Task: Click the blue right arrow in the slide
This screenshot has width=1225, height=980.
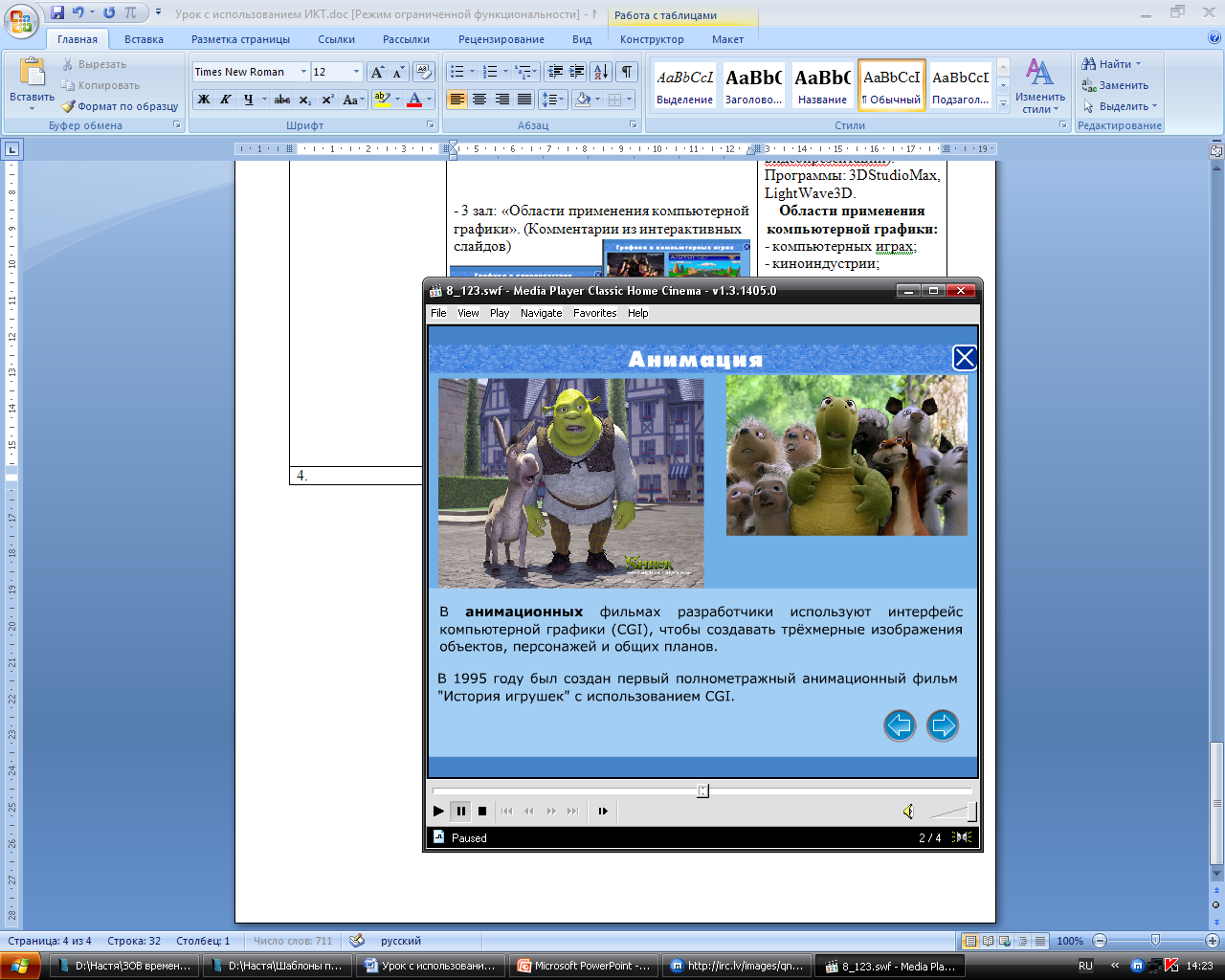Action: coord(943,725)
